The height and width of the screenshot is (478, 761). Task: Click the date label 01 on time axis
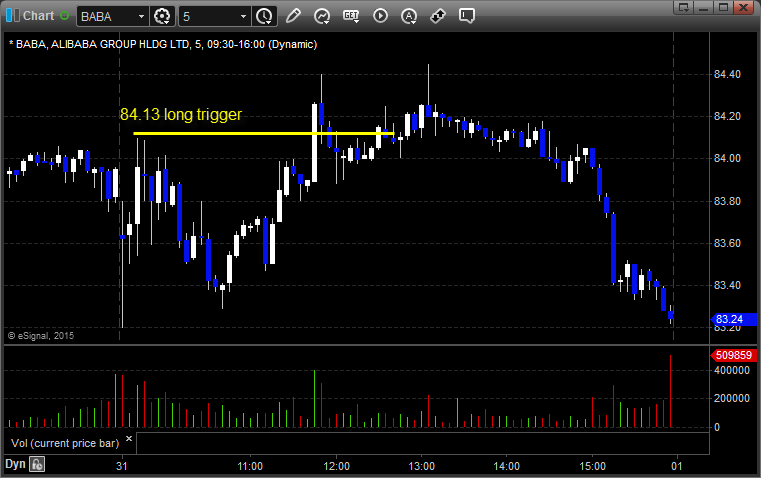tap(677, 466)
